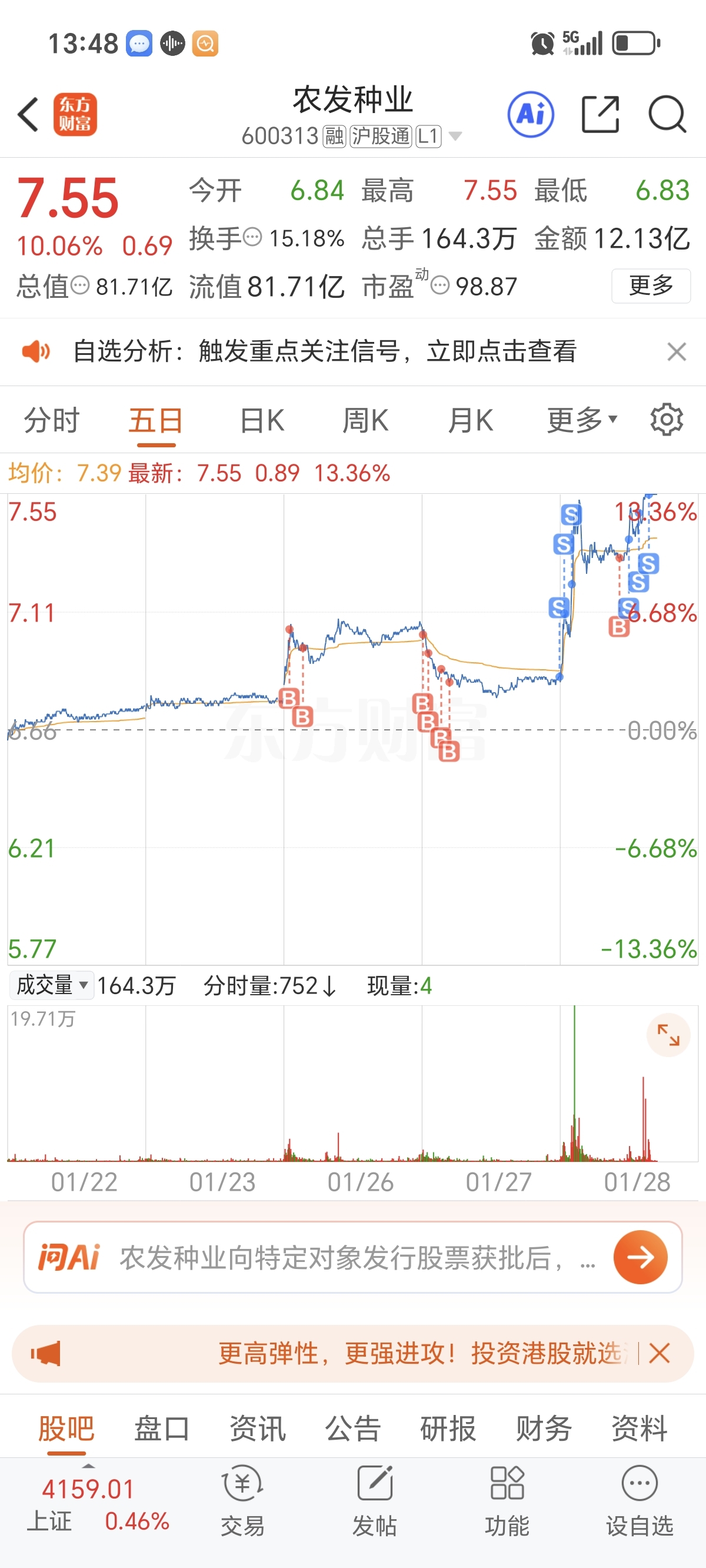Switch to the 日K tab

click(262, 420)
